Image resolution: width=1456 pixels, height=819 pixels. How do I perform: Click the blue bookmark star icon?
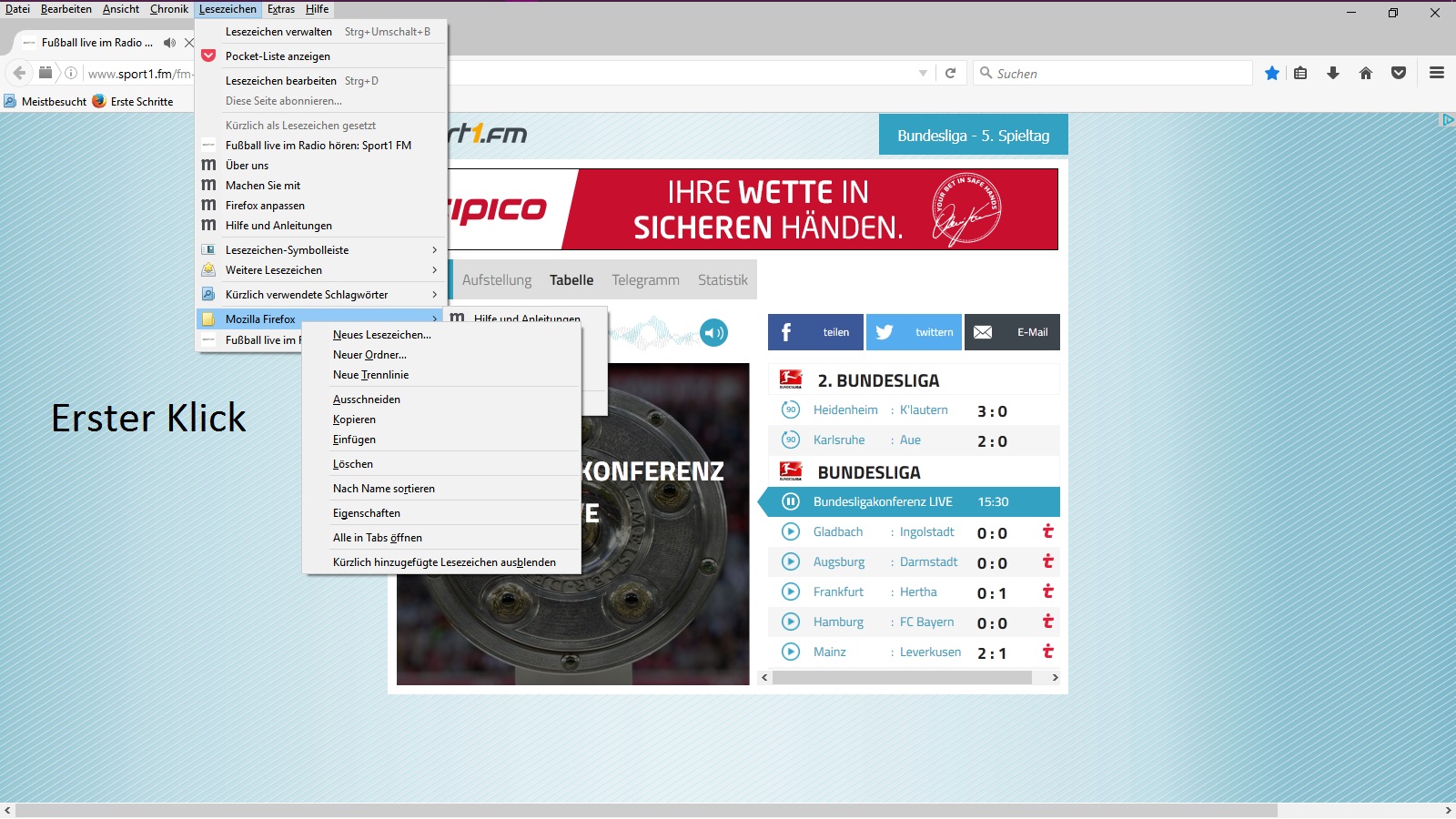(1271, 73)
